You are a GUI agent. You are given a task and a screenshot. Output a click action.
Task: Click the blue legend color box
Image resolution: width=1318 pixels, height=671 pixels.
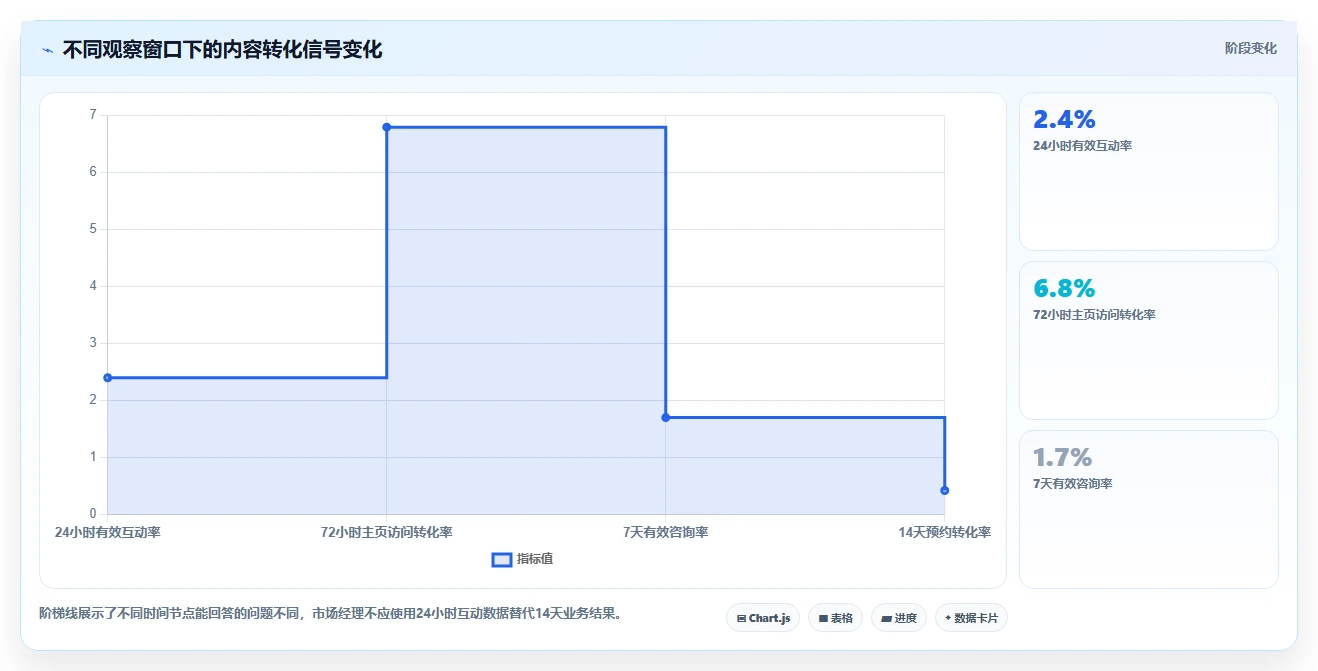click(x=502, y=559)
